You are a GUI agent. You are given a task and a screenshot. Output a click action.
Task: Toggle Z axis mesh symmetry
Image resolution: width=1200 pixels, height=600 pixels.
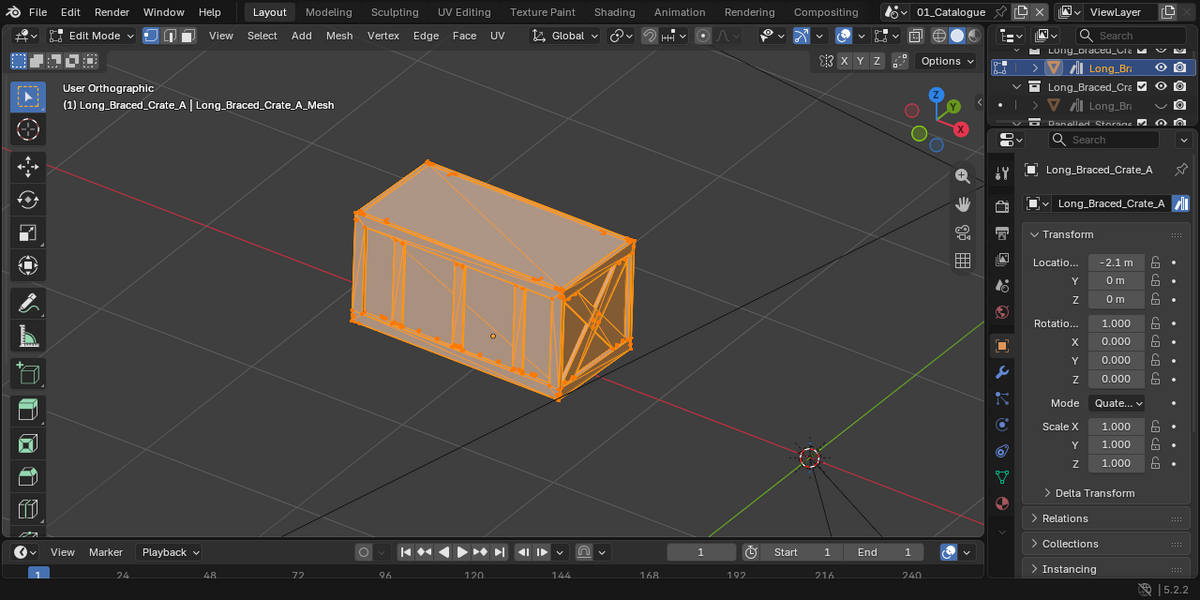(877, 61)
